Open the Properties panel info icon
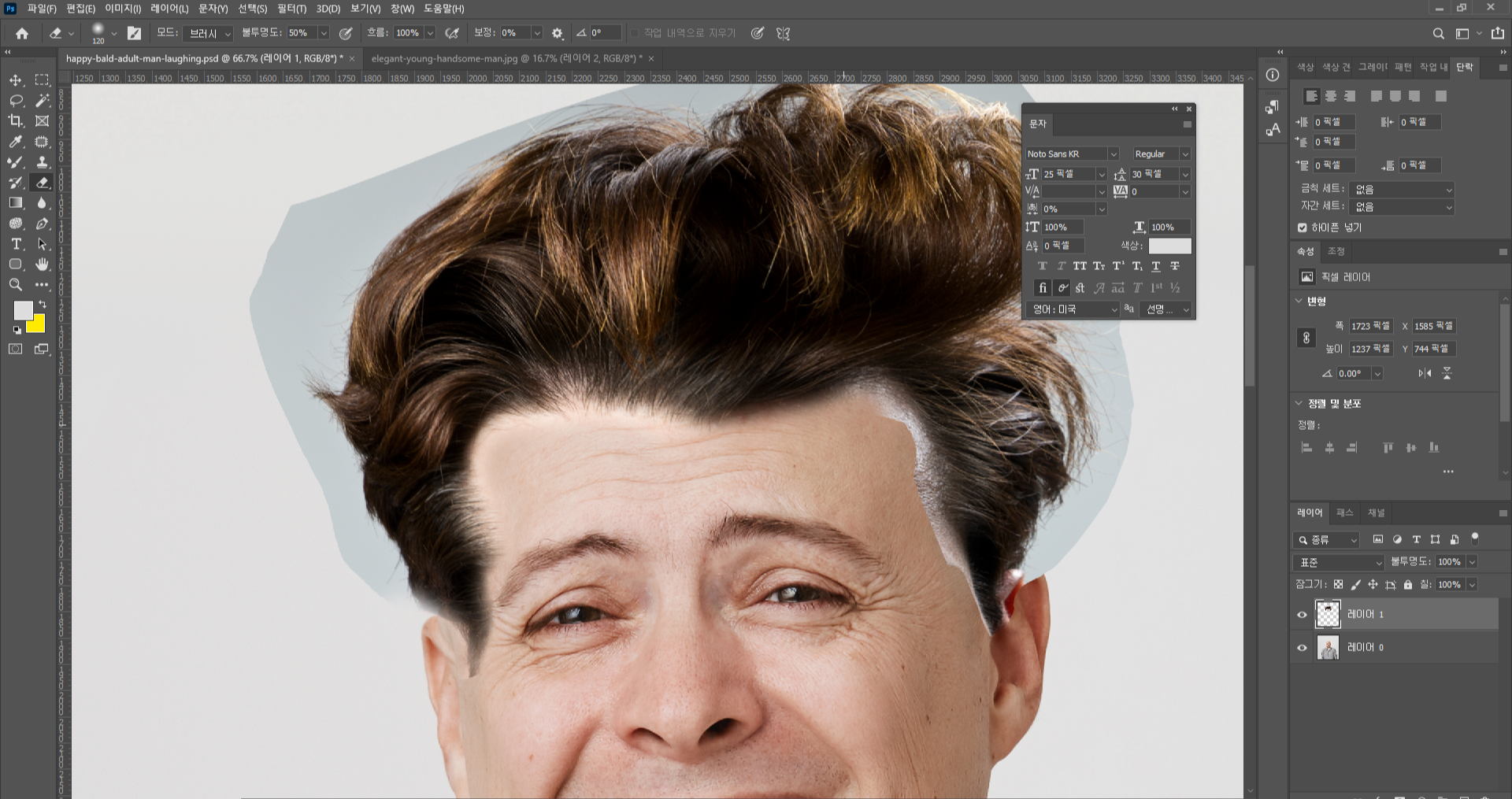This screenshot has width=1512, height=799. coord(1273,75)
